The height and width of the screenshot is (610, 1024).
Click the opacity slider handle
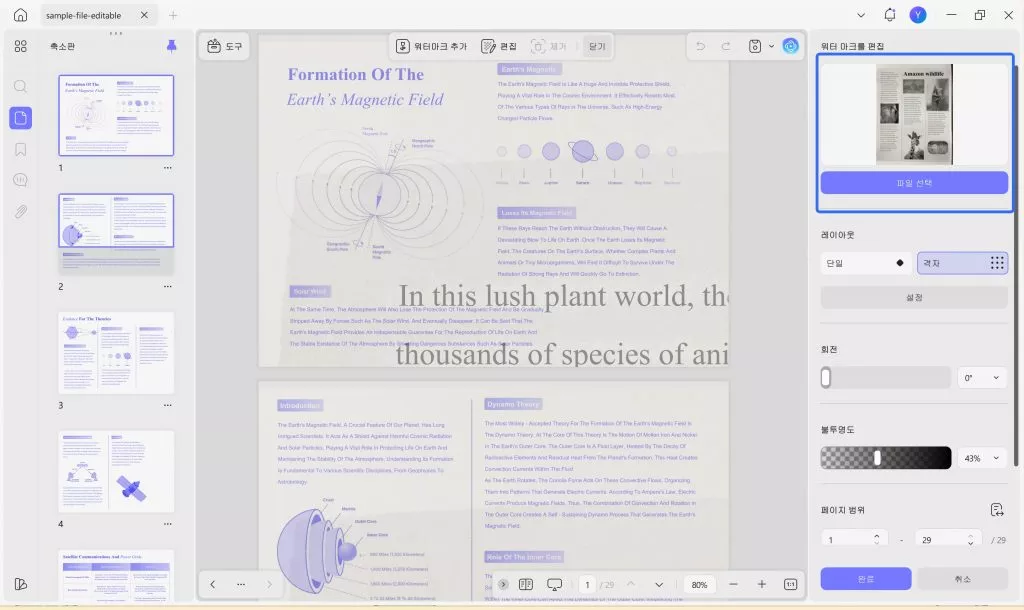(x=877, y=458)
